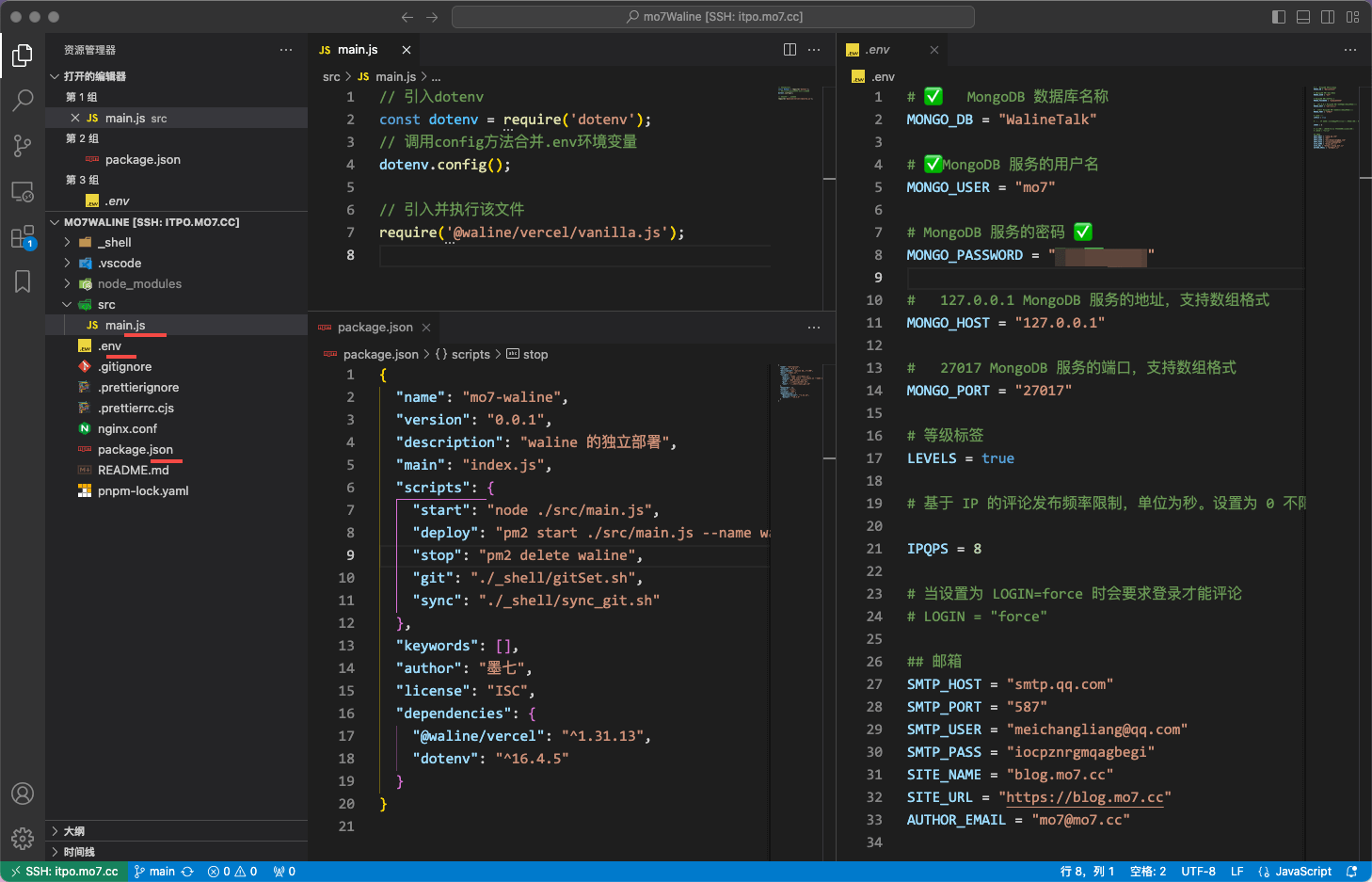Viewport: 1372px width, 882px height.
Task: Collapse the src folder
Action: pos(176,305)
